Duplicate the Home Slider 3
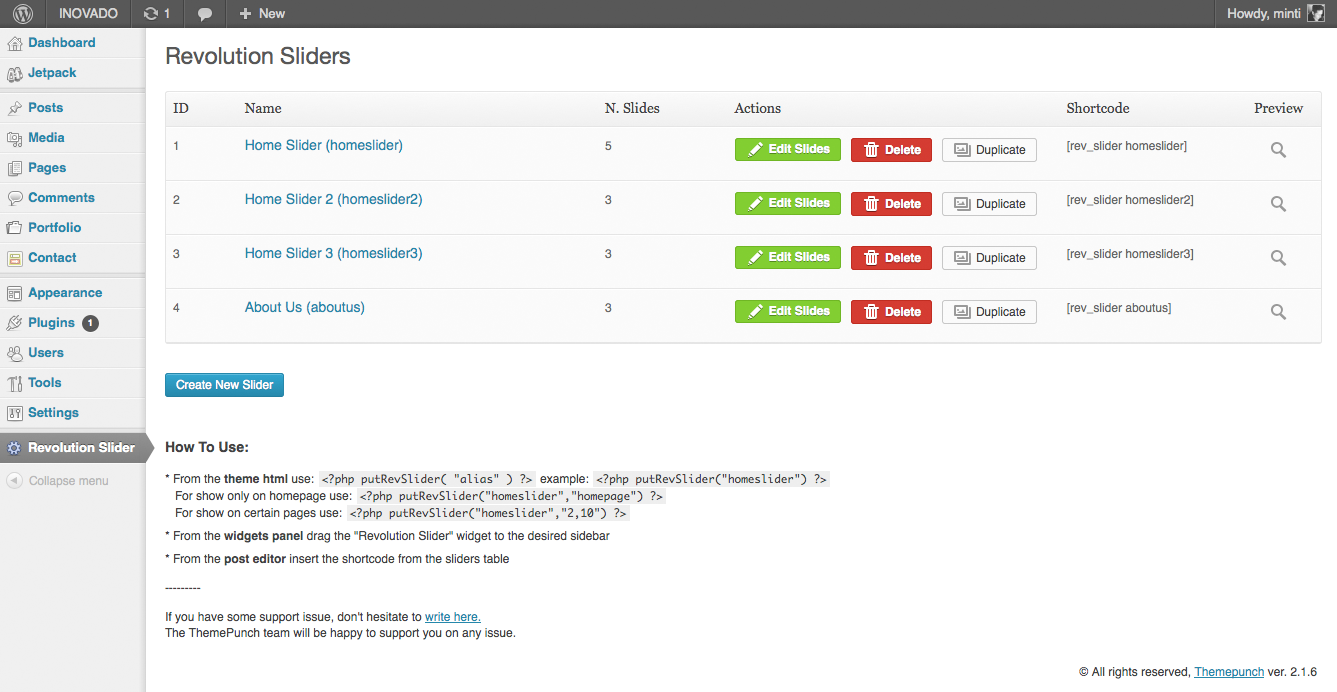 coord(989,258)
